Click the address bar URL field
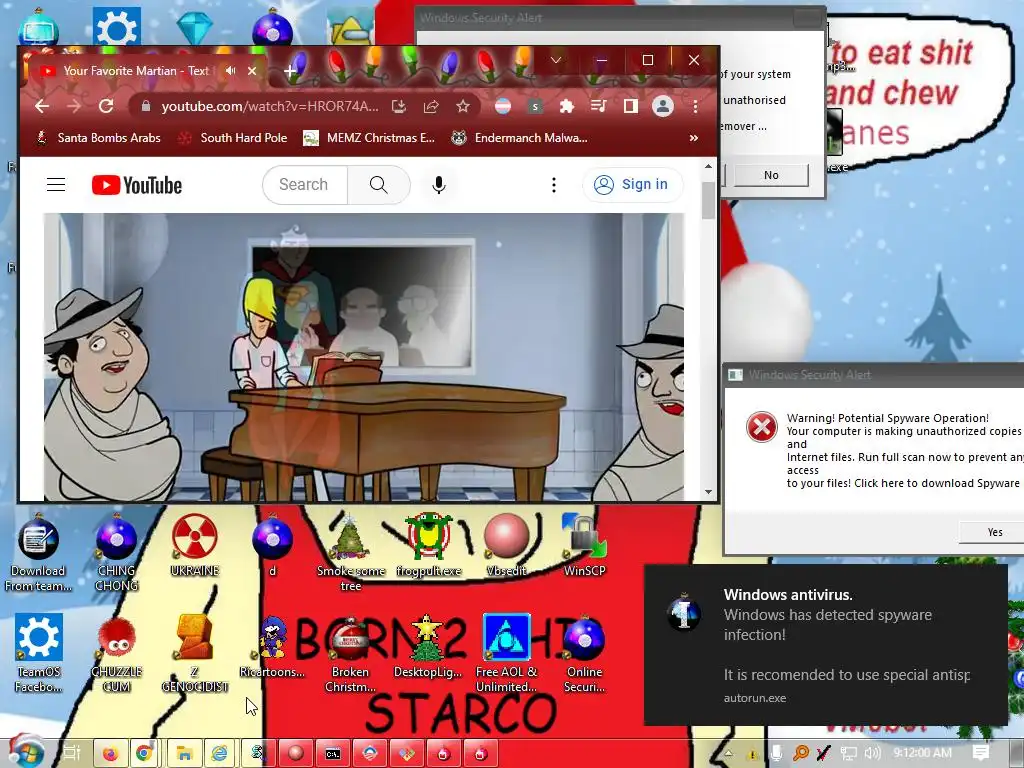This screenshot has height=768, width=1024. [x=269, y=106]
